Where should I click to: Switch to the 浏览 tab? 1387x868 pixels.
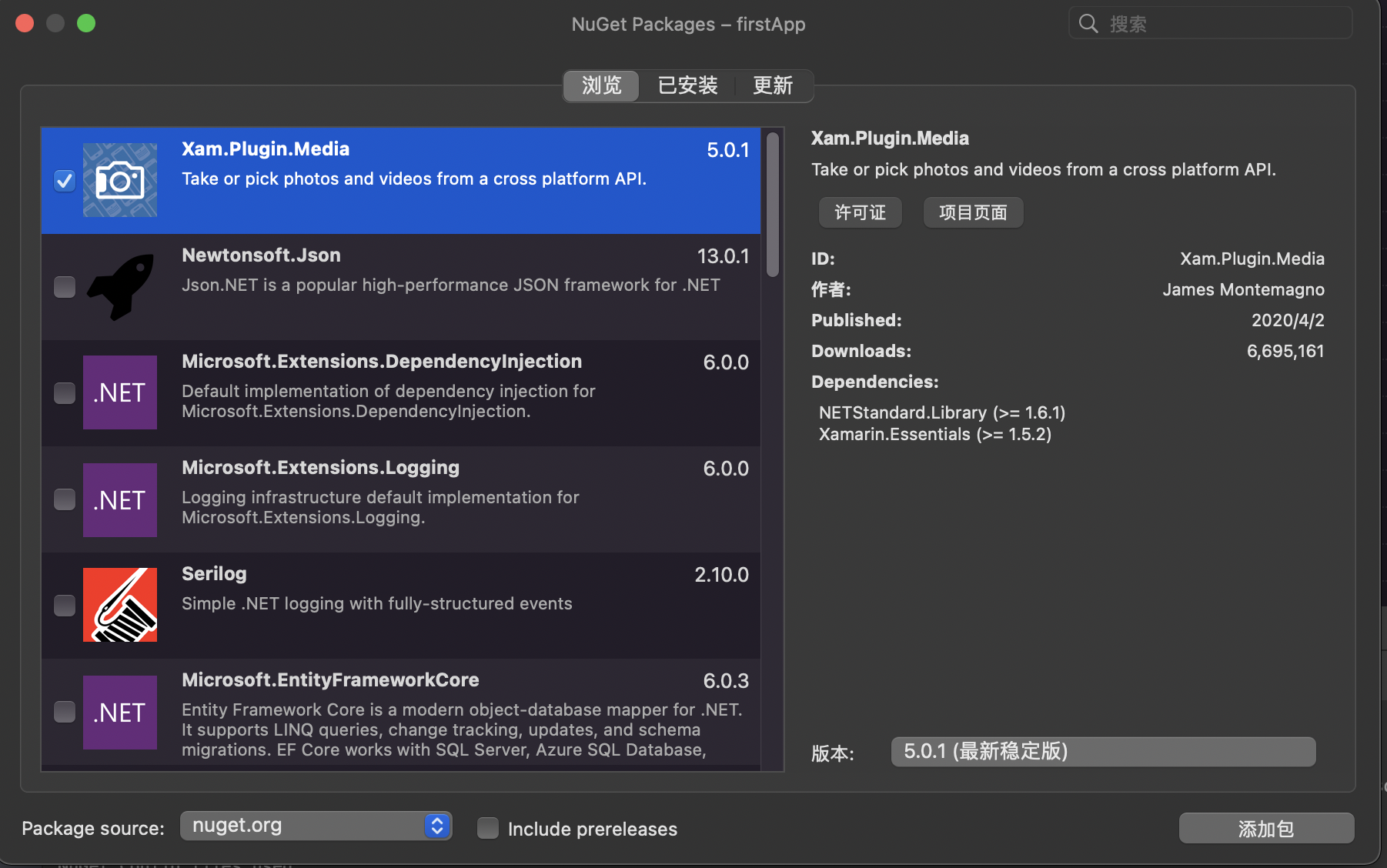[x=601, y=85]
